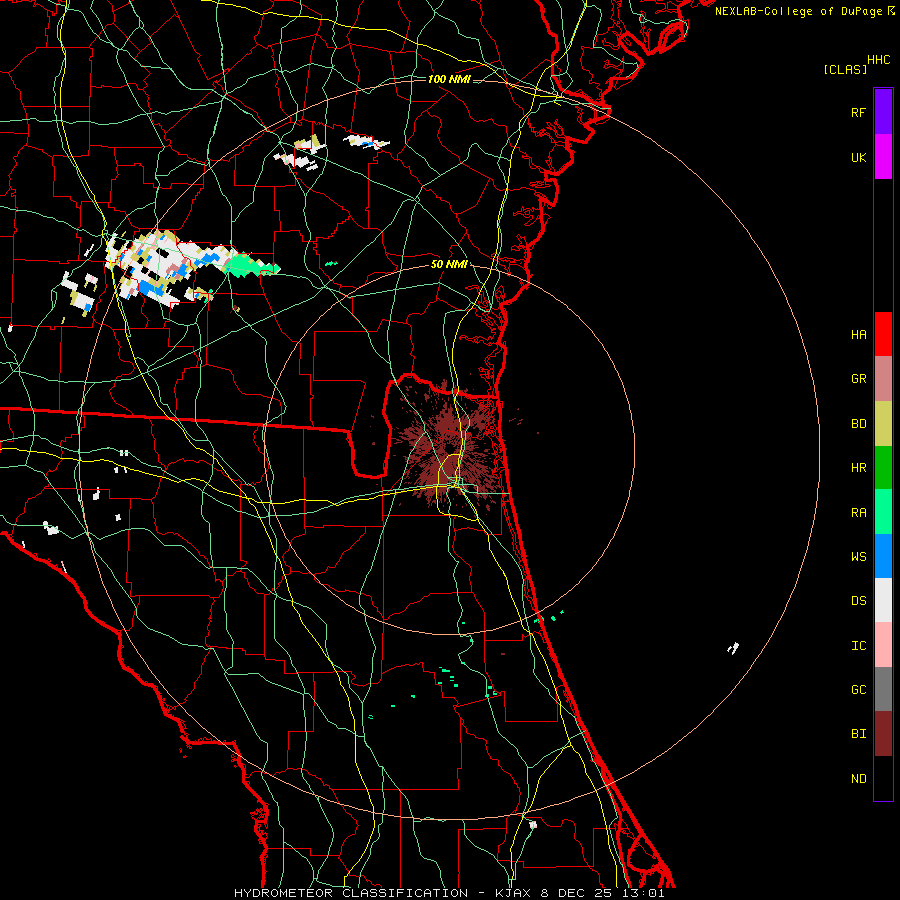The image size is (900, 900).
Task: Click the Hydrometeor Classification KJAX title text
Action: (449, 893)
